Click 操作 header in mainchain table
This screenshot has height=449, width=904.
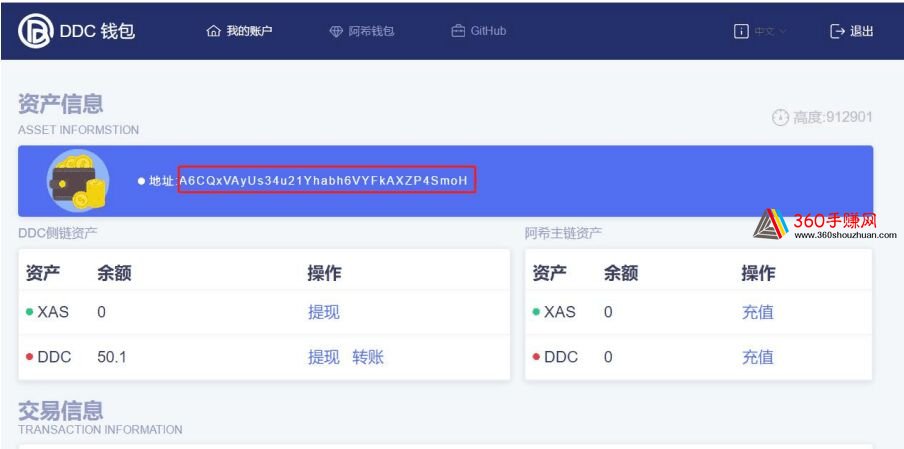coord(759,273)
